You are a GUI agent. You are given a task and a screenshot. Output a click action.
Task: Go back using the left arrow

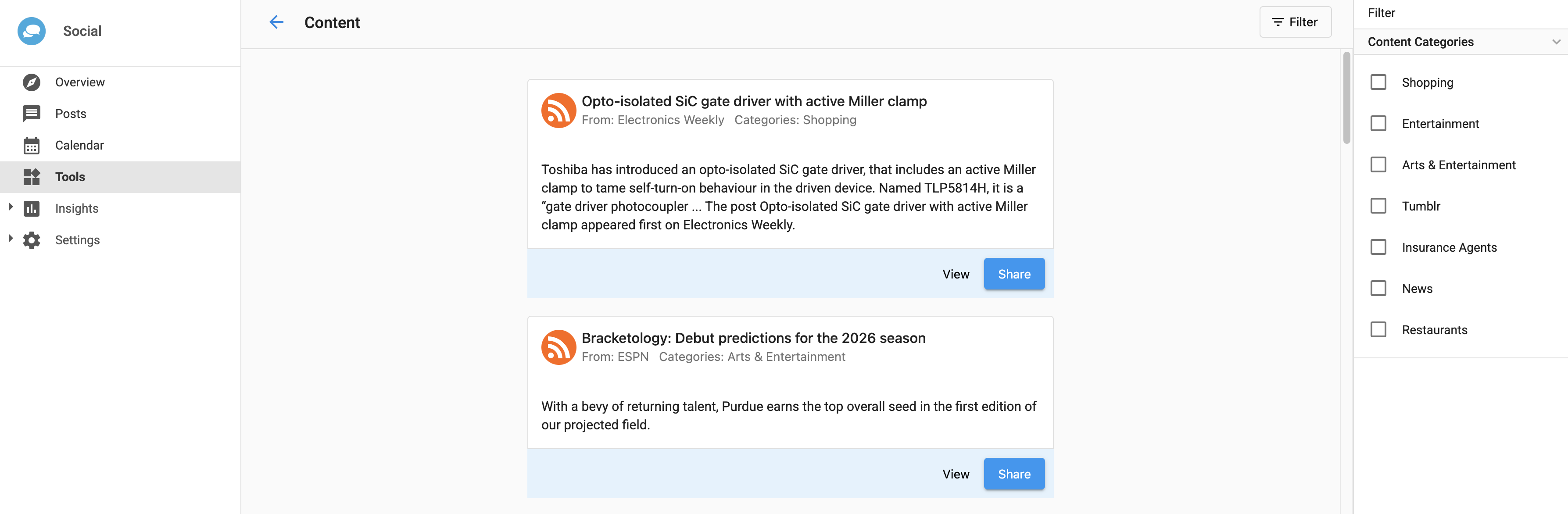276,22
